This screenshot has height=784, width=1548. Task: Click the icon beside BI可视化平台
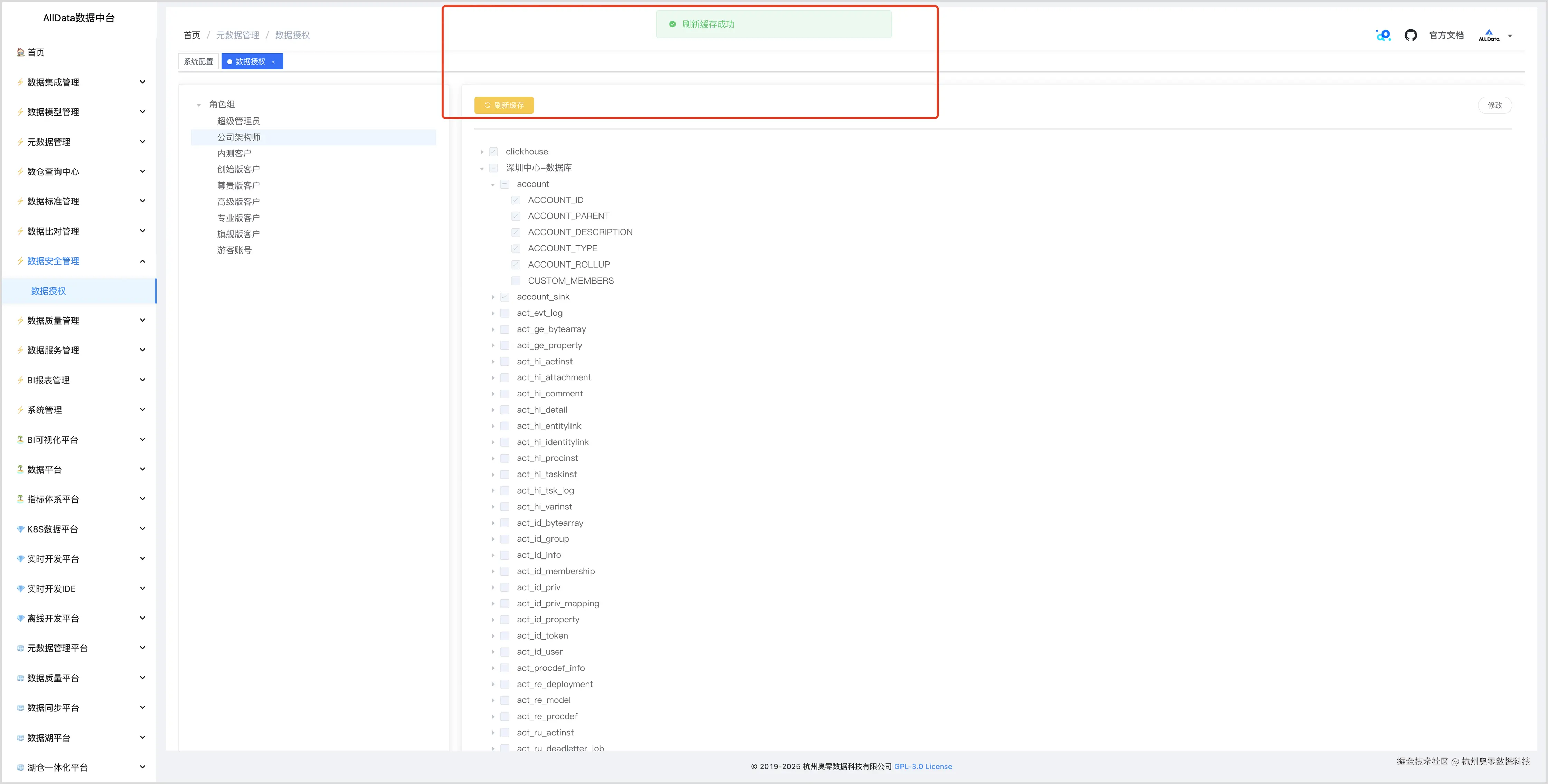[x=20, y=439]
